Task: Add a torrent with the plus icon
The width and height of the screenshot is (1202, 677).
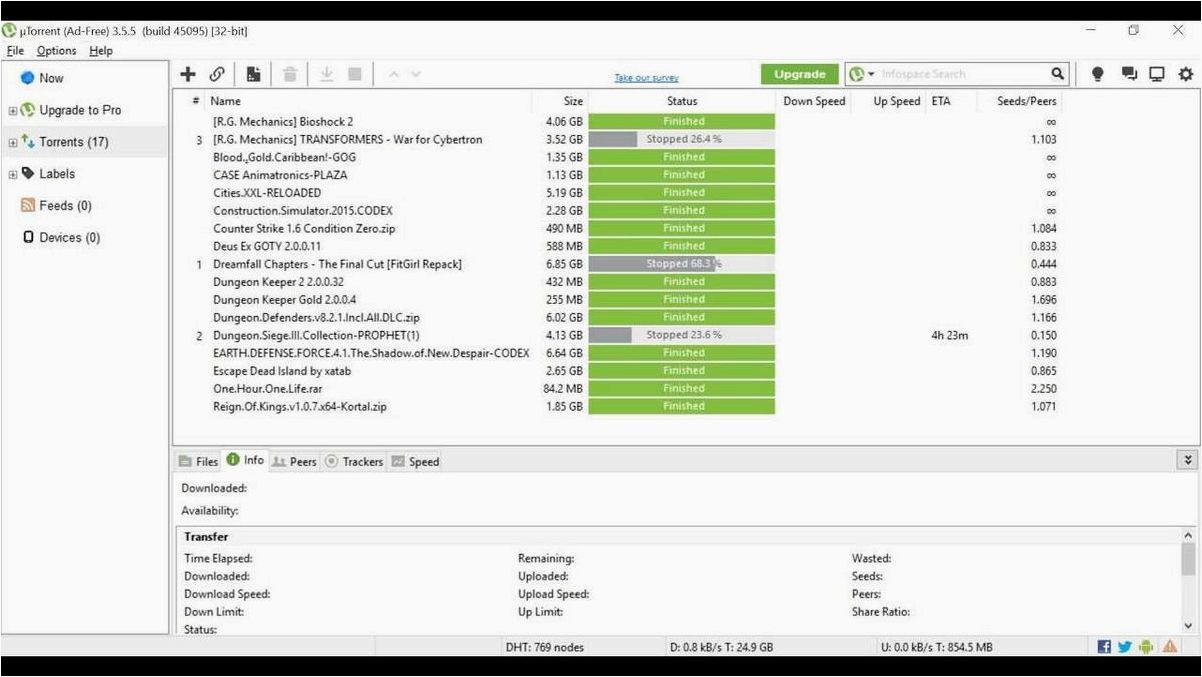Action: [x=188, y=74]
